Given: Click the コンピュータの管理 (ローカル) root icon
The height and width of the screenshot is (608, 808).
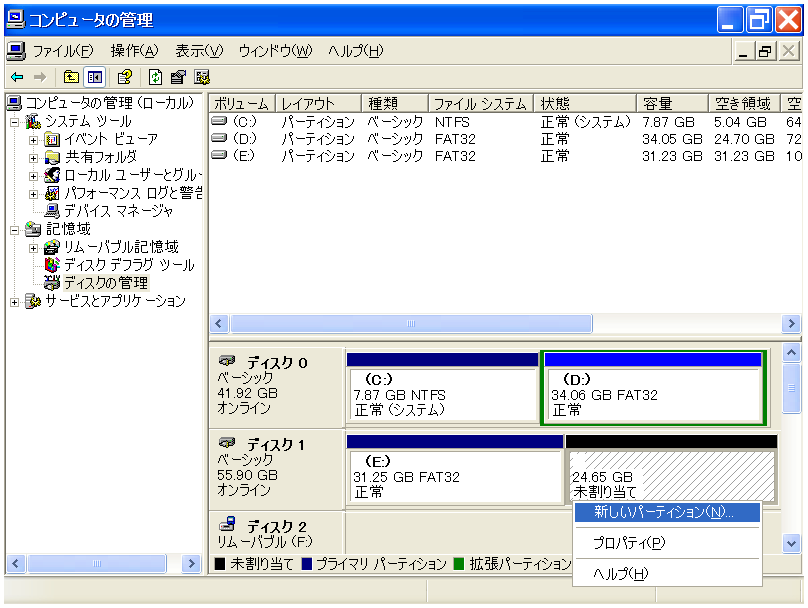Looking at the screenshot, I should (15, 103).
